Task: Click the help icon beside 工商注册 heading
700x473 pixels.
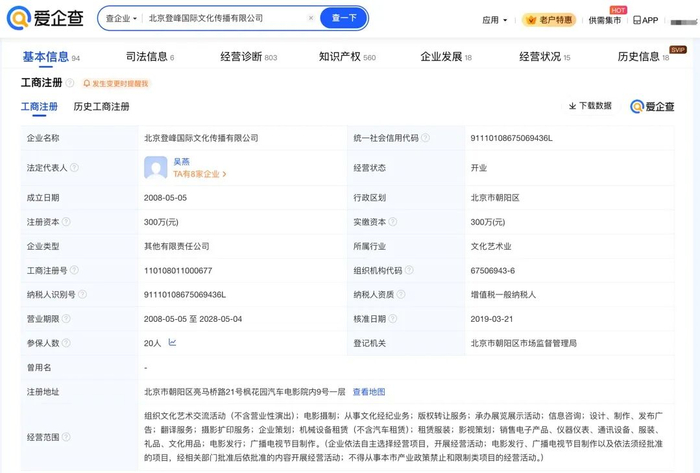Action: pos(70,83)
